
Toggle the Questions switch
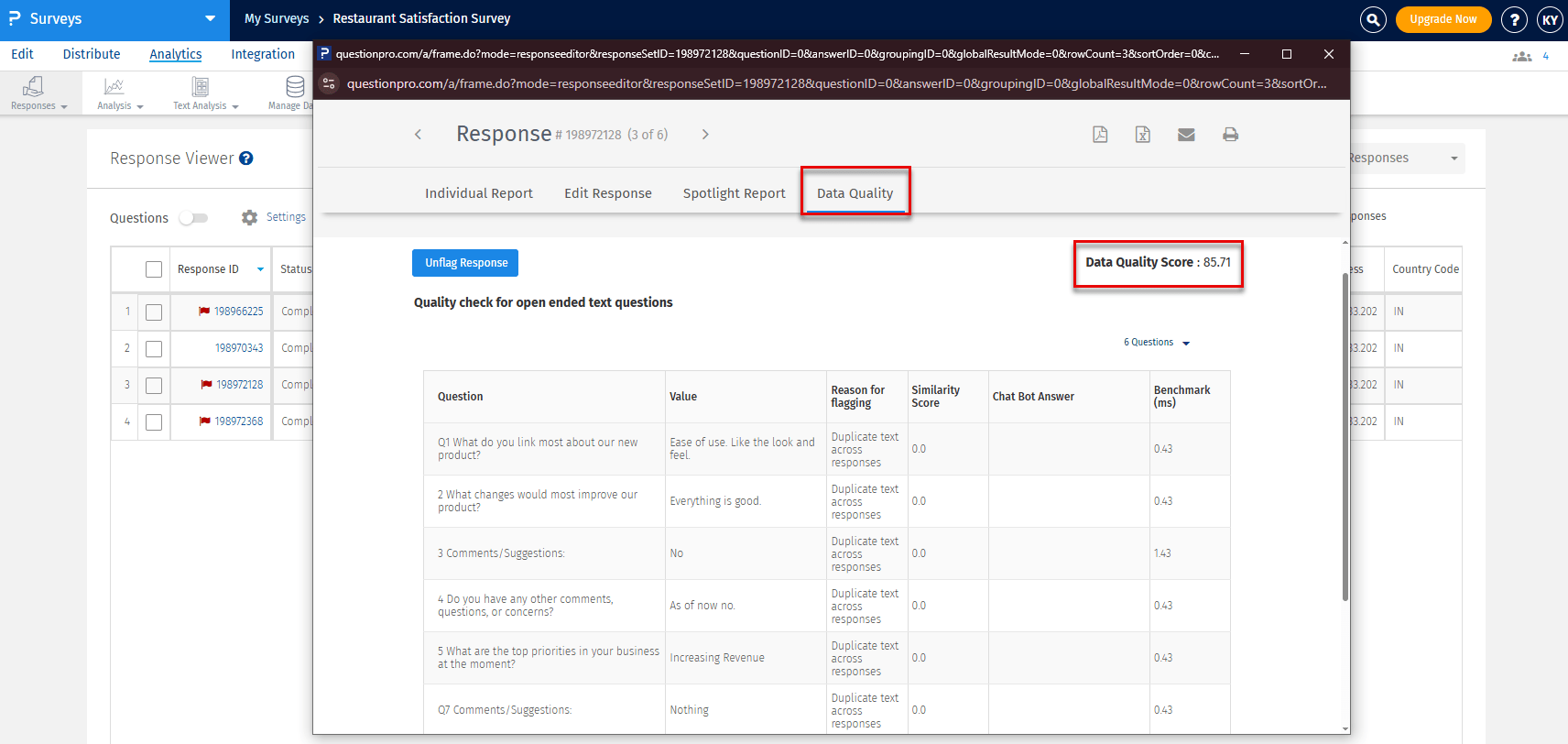pos(193,218)
